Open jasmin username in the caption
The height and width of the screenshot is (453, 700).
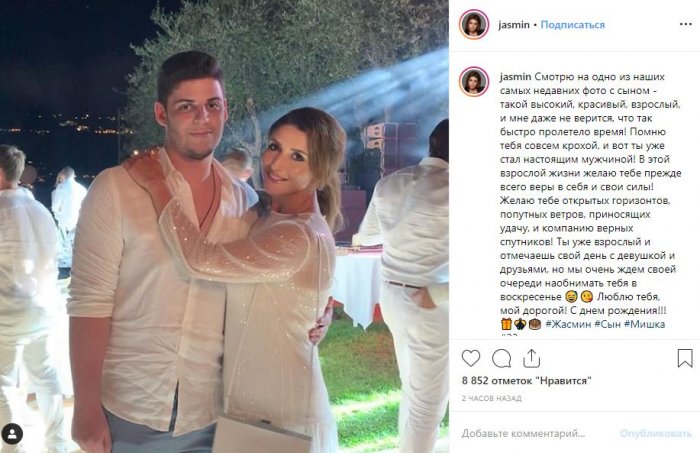coord(515,77)
